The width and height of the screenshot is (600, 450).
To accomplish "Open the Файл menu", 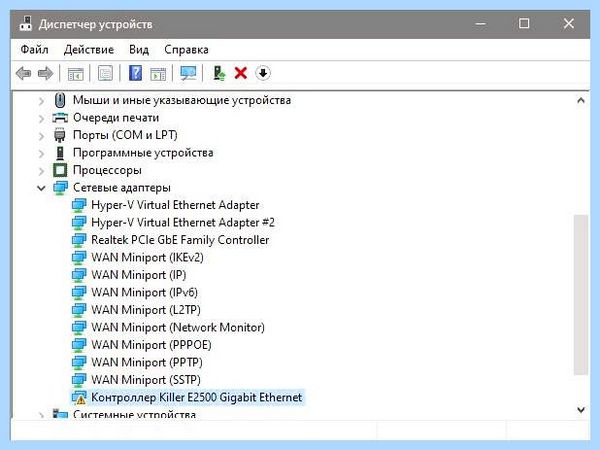I will (34, 50).
